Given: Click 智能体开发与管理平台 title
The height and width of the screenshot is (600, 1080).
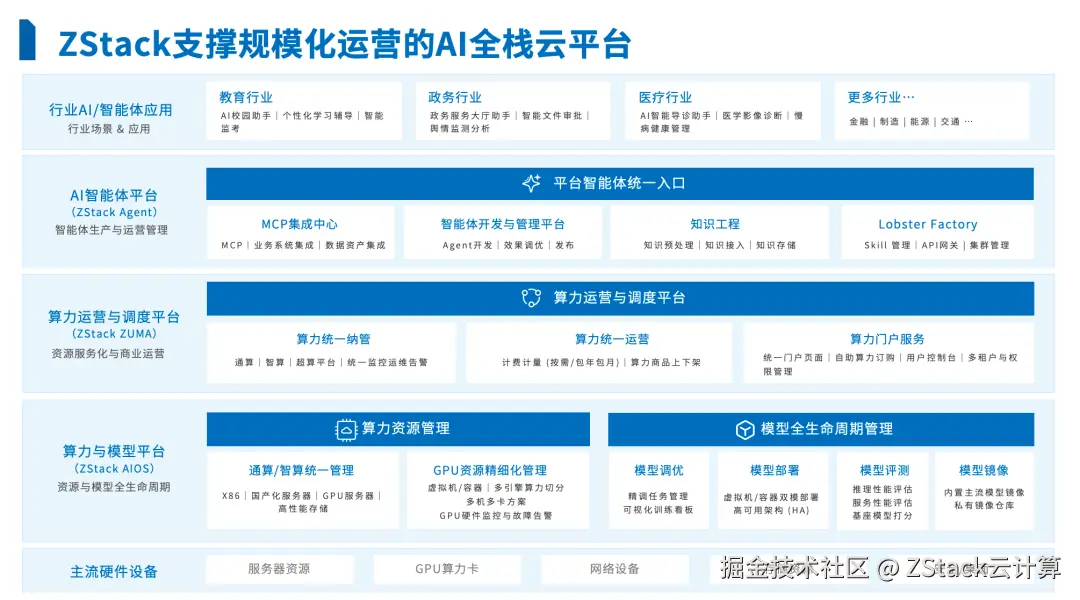Looking at the screenshot, I should coord(503,224).
